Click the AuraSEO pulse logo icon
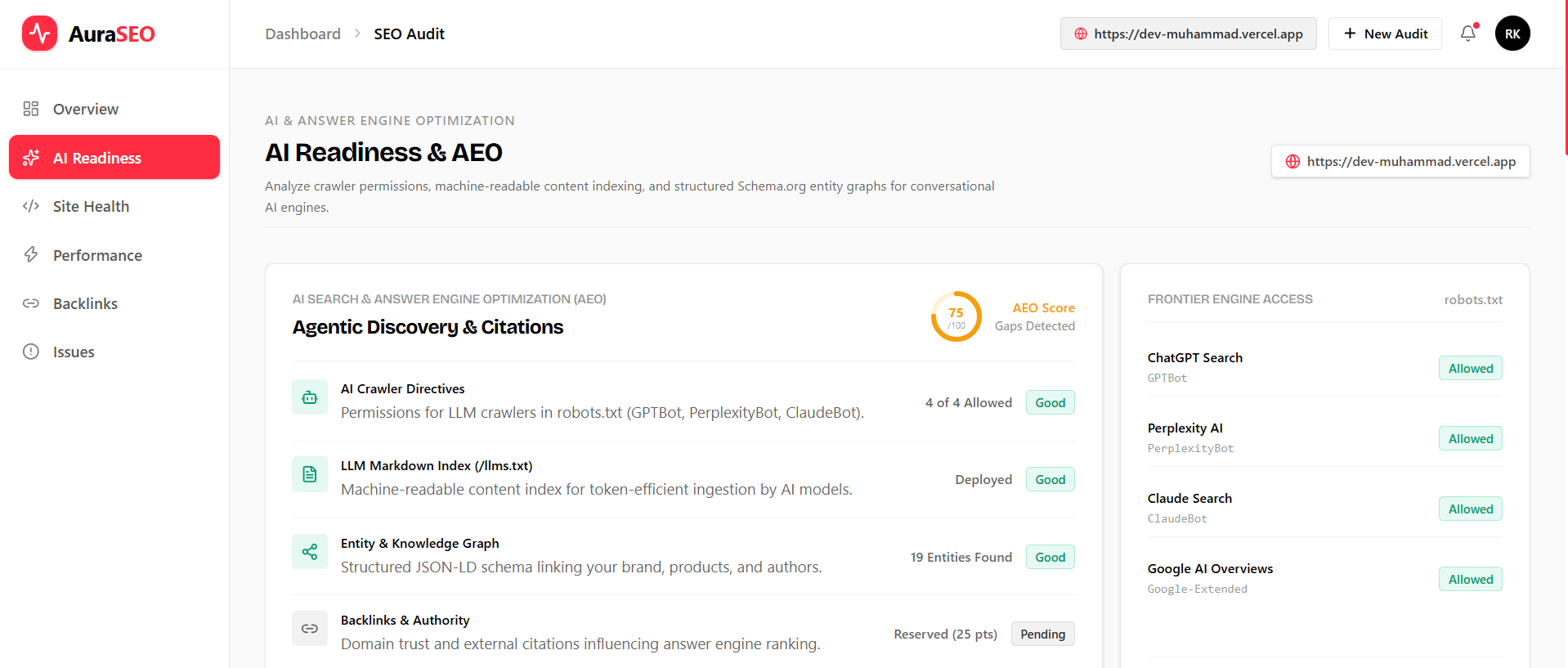This screenshot has width=1568, height=668. (39, 34)
